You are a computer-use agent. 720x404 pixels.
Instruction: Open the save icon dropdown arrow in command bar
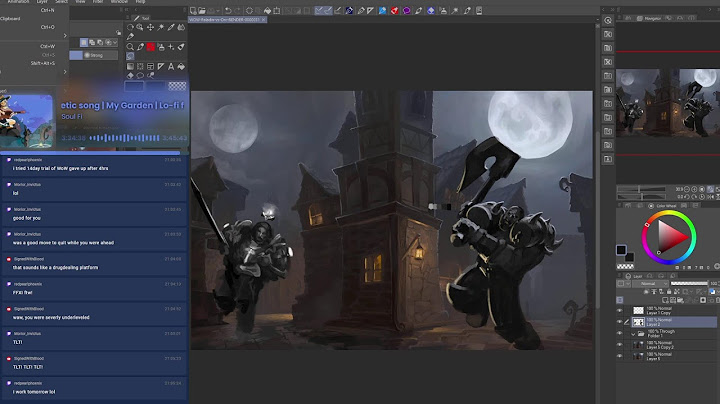[x=218, y=11]
